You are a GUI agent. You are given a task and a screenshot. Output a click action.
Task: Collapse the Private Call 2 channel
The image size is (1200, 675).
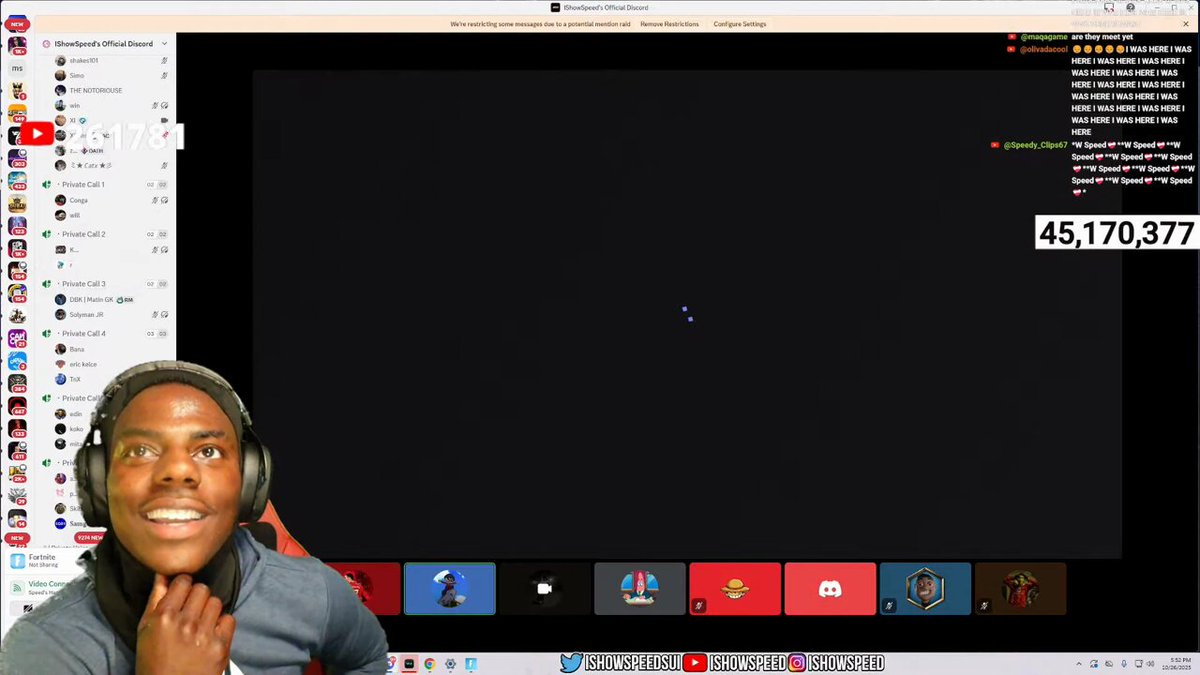click(82, 234)
